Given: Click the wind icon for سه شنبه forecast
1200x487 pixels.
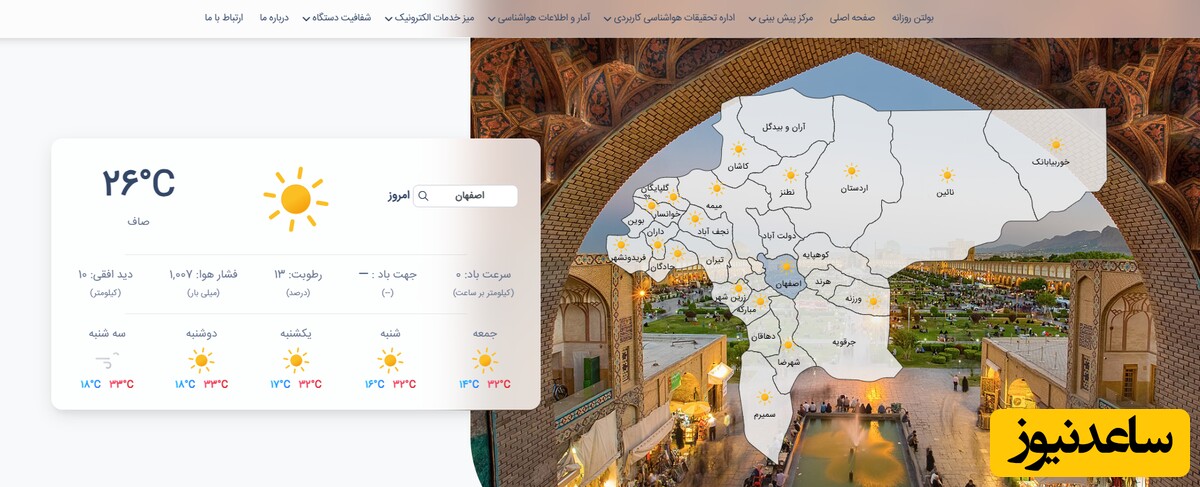Looking at the screenshot, I should 107,360.
